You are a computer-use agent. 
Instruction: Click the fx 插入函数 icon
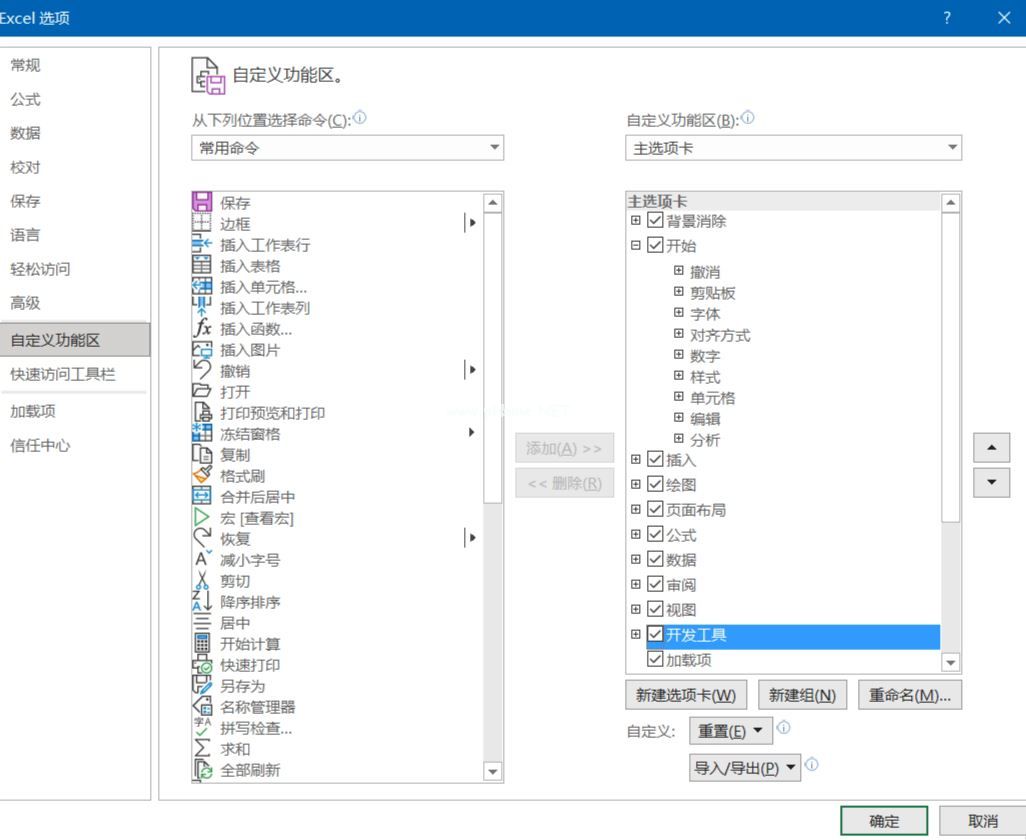point(202,328)
